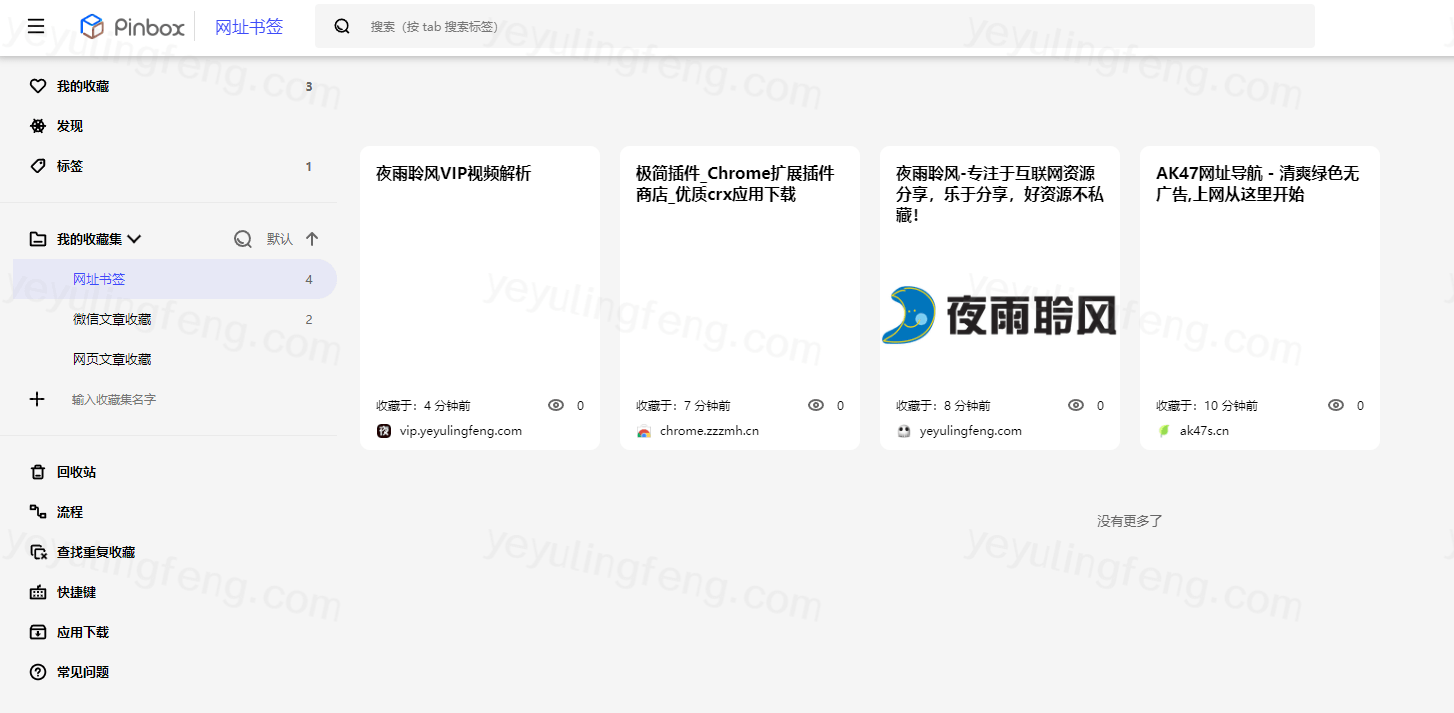Click the eye icon on 夜雨聆风VIP视频解析 card
1454x713 pixels.
point(556,405)
